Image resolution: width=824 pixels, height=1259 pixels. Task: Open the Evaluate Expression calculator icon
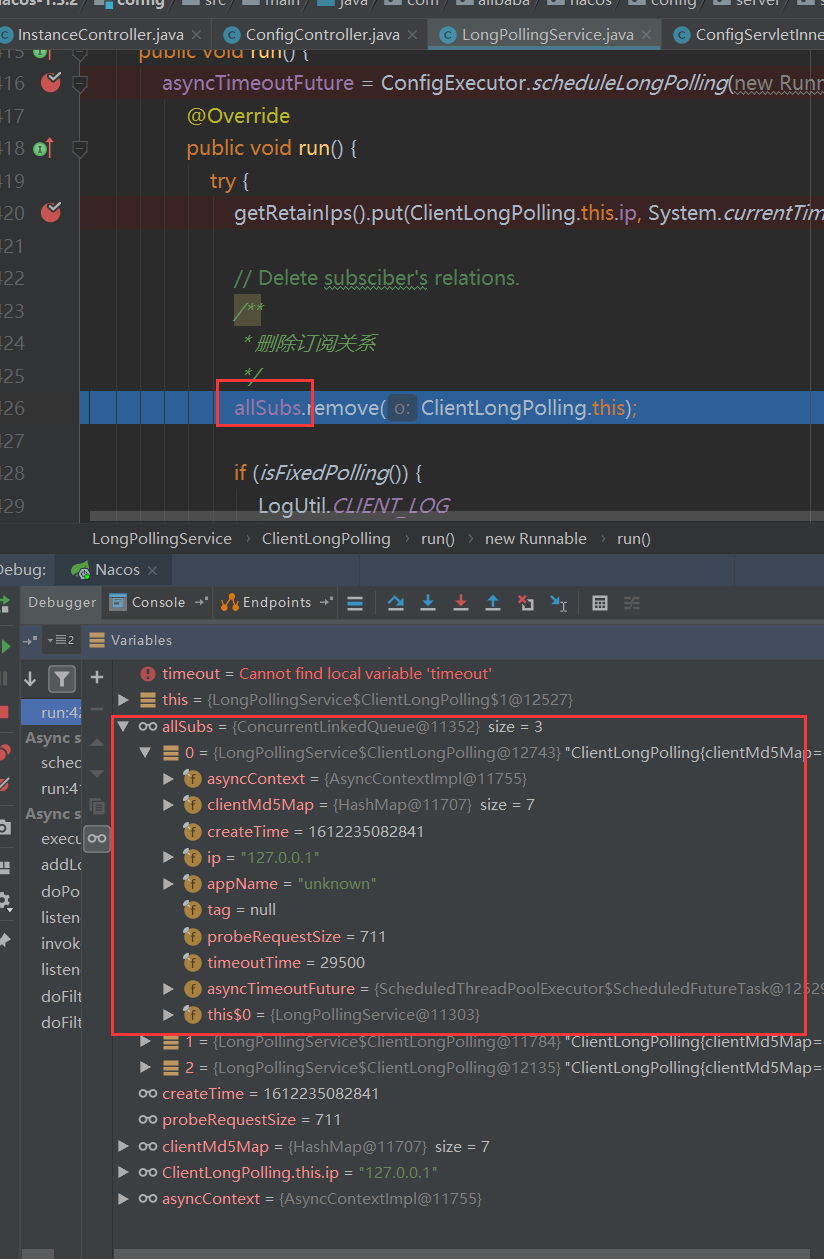(x=600, y=603)
